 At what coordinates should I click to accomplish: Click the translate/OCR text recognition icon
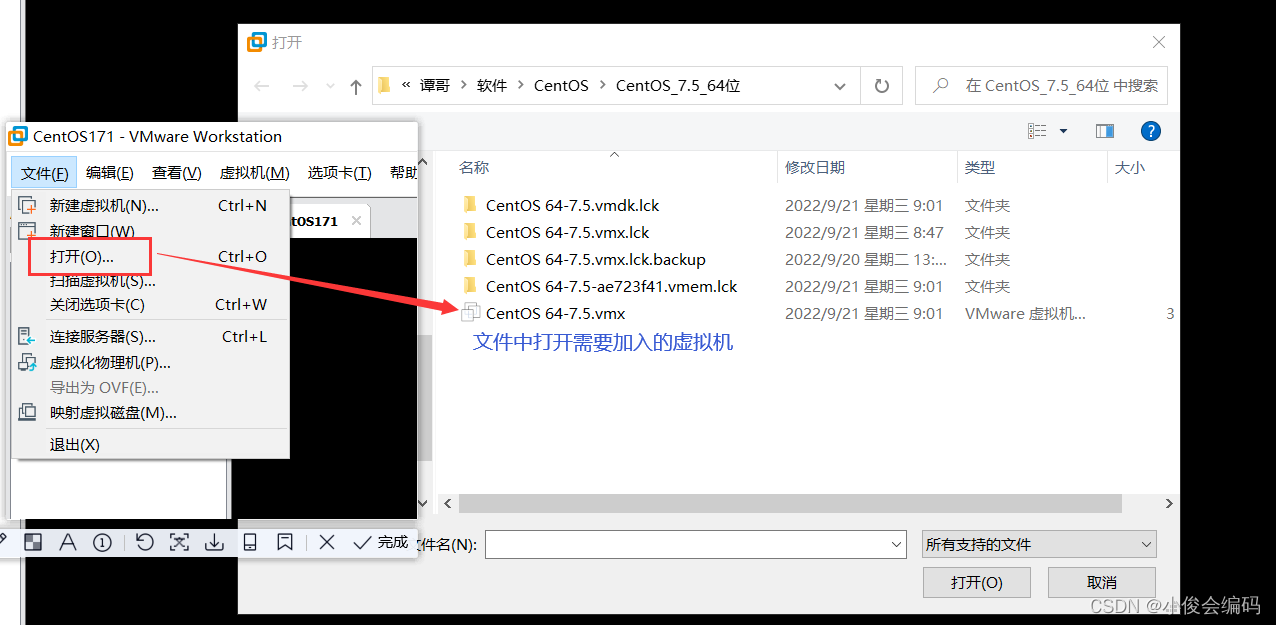click(179, 542)
